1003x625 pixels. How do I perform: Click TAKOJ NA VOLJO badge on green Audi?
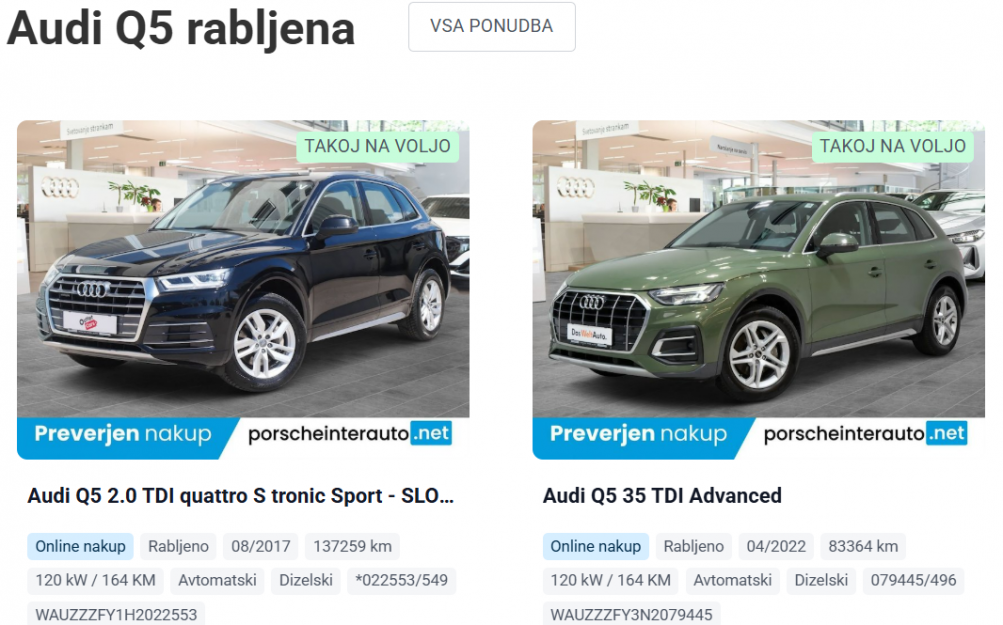tap(893, 146)
